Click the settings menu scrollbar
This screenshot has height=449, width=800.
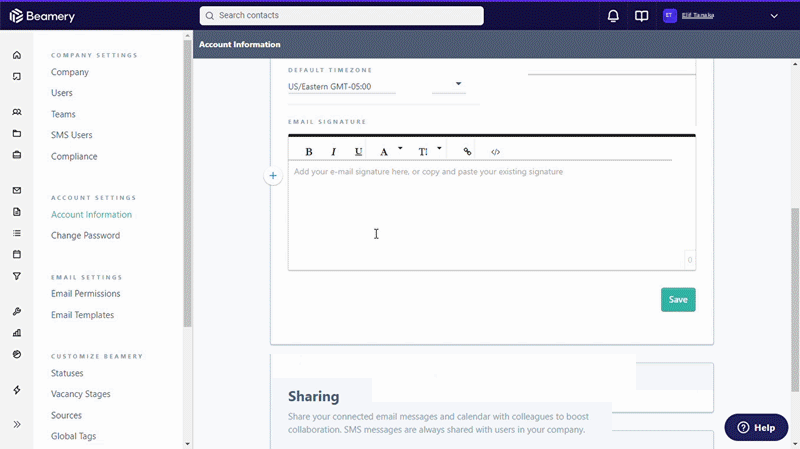click(x=187, y=183)
